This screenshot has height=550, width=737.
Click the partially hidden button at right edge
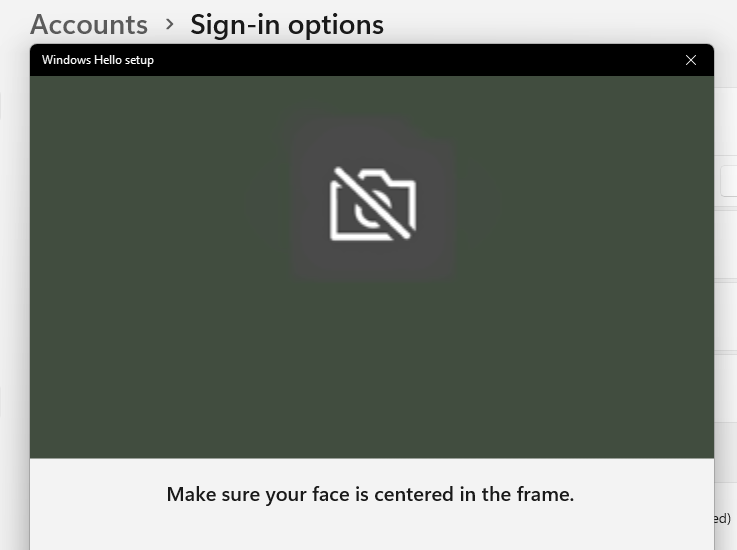click(729, 181)
